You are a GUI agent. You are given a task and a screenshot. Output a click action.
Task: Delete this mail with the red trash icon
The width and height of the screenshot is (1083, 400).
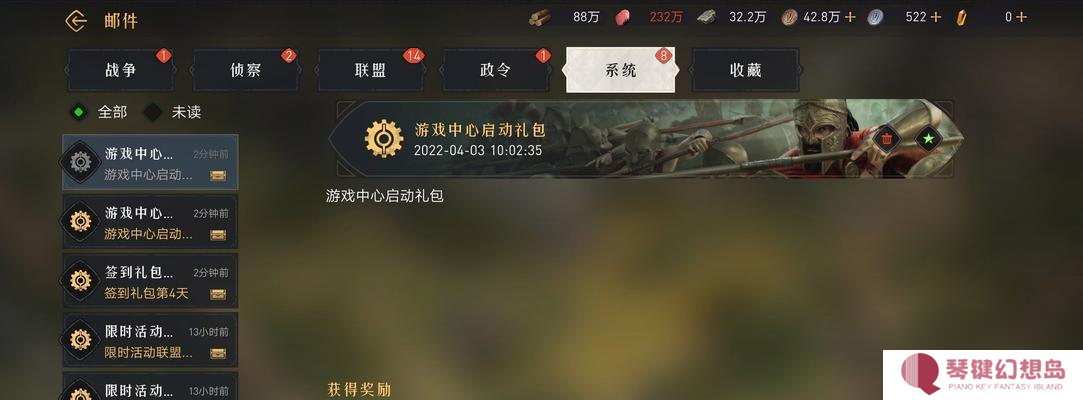pyautogui.click(x=886, y=140)
